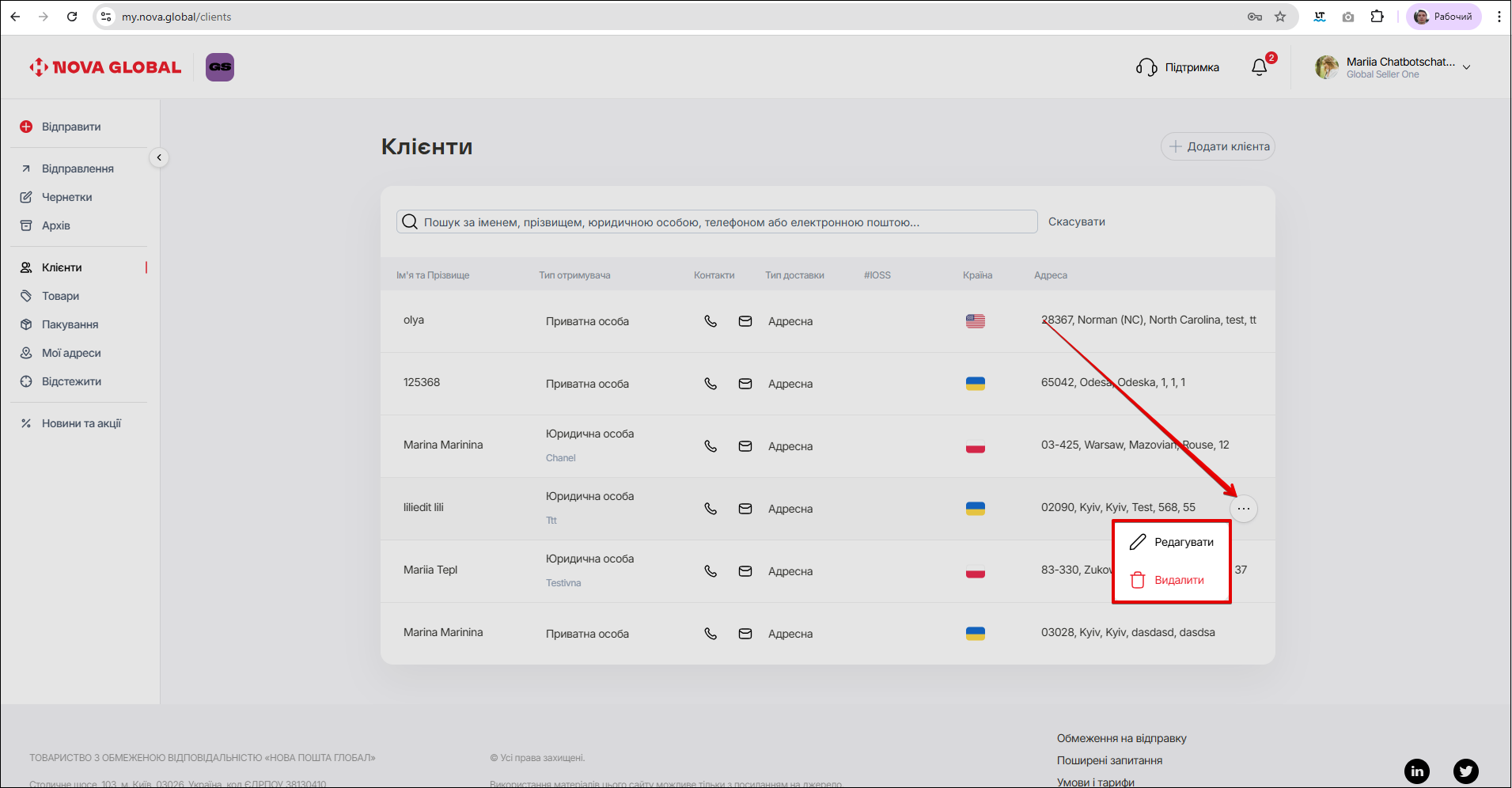Image resolution: width=1512 pixels, height=788 pixels.
Task: Open Обмеження на відправку footer link
Action: tap(1121, 738)
